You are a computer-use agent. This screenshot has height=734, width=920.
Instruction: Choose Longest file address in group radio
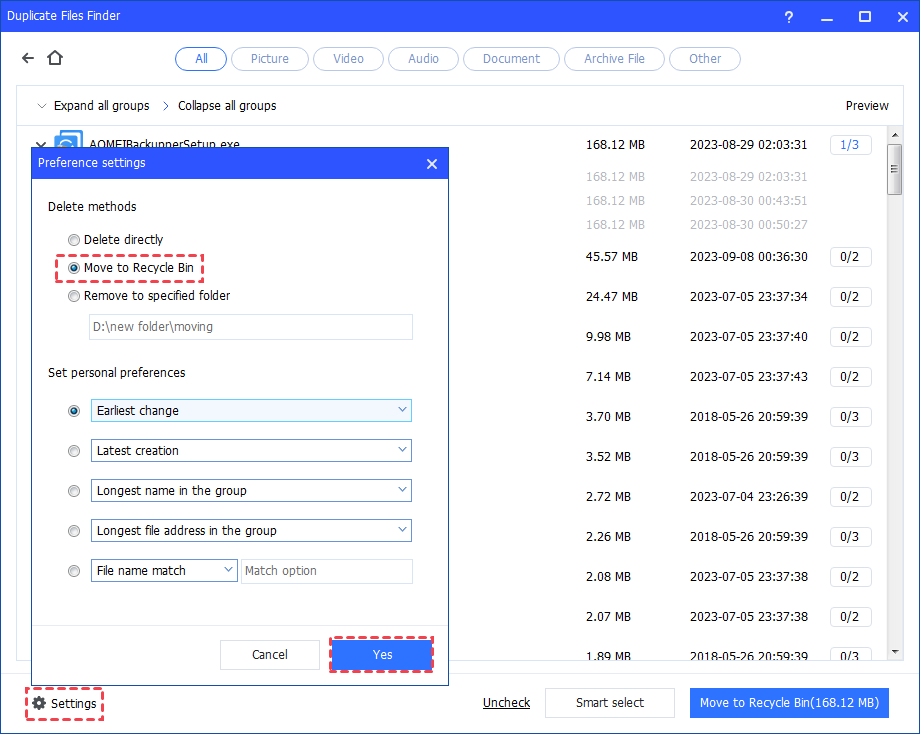click(x=74, y=530)
